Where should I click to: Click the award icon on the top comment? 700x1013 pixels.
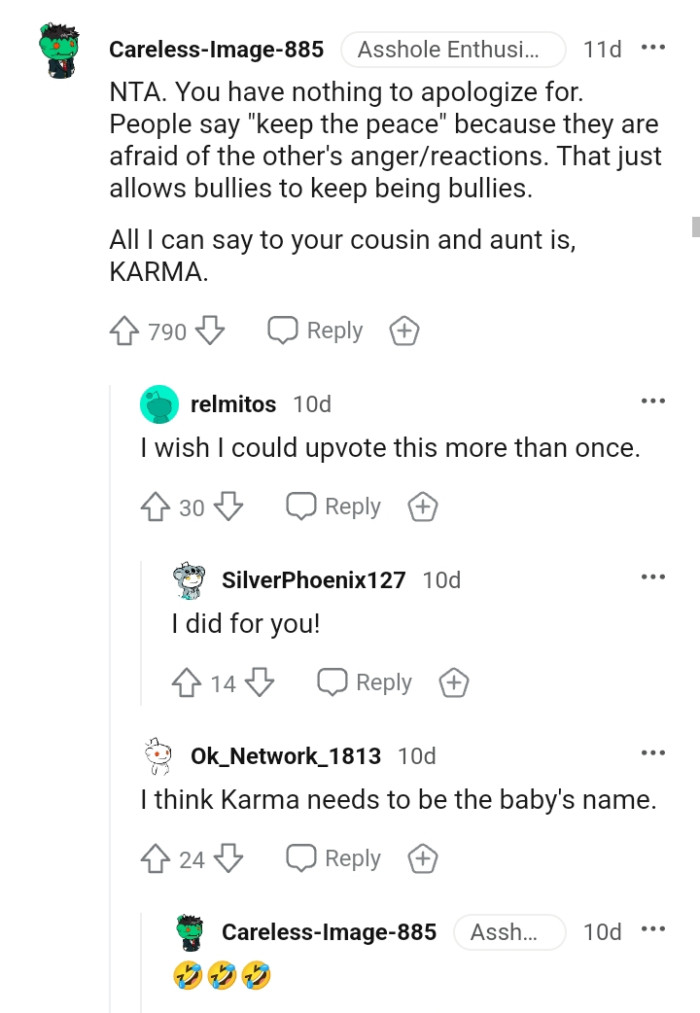(x=403, y=330)
